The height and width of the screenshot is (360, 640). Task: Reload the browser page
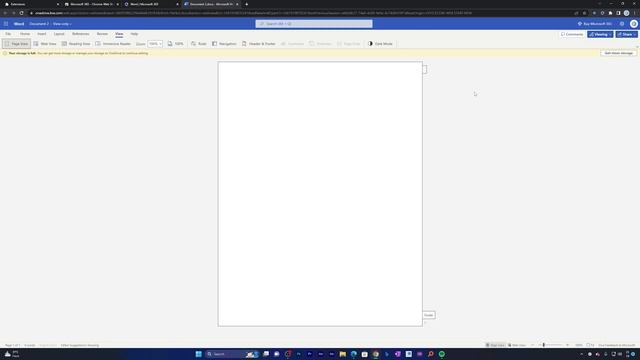tap(22, 13)
